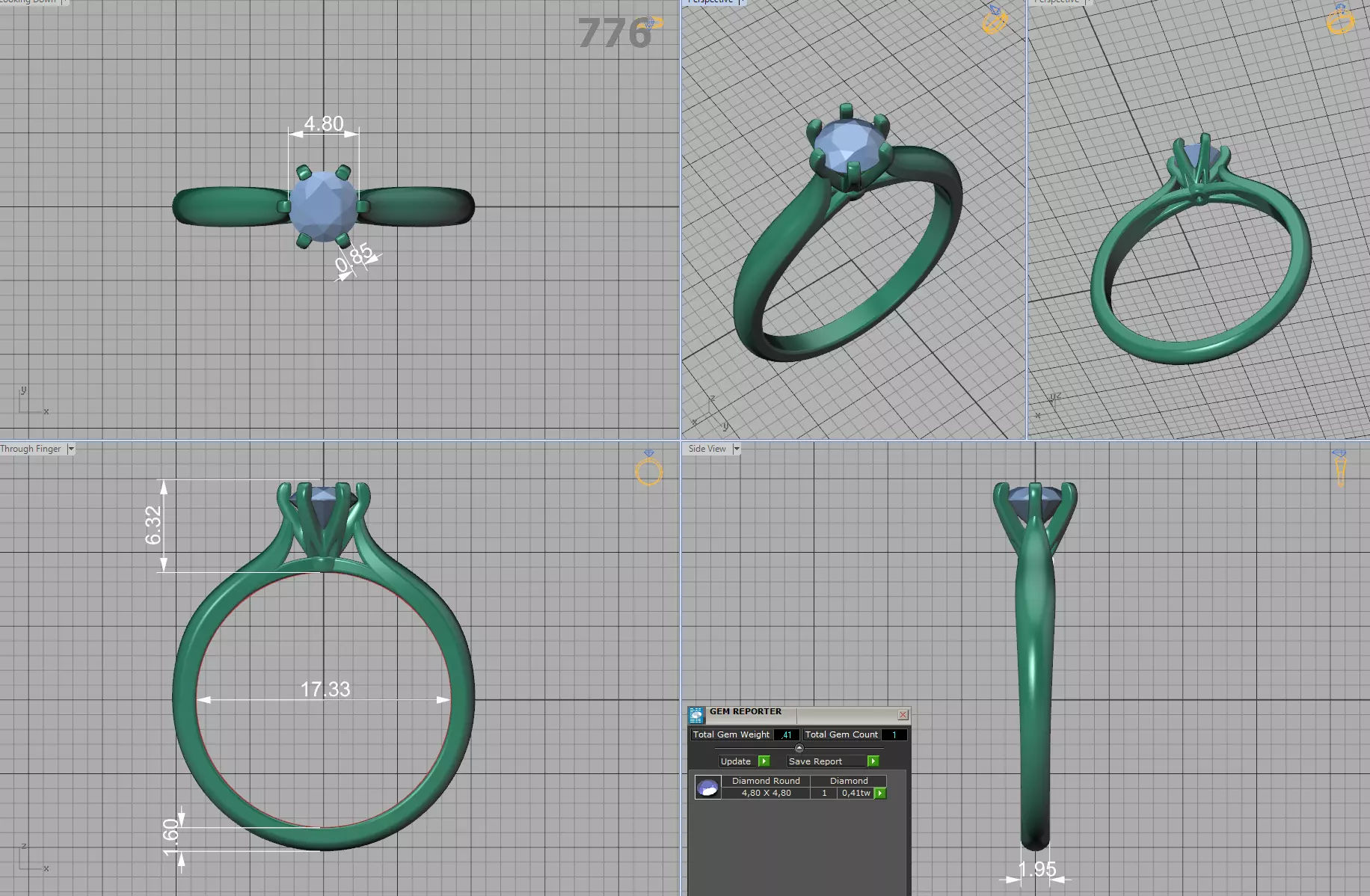Click the 1.60 shank thickness dimension
Viewport: 1370px width, 896px height.
[x=171, y=838]
